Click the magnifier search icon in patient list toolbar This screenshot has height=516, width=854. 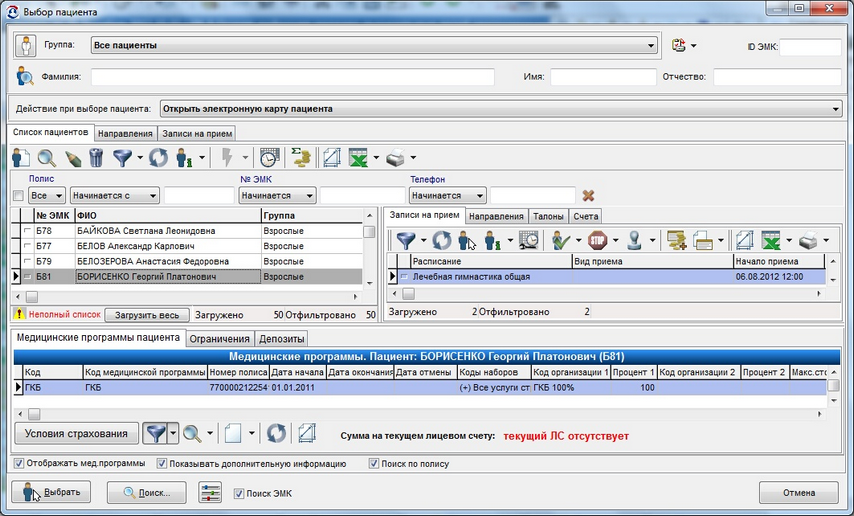pyautogui.click(x=46, y=158)
